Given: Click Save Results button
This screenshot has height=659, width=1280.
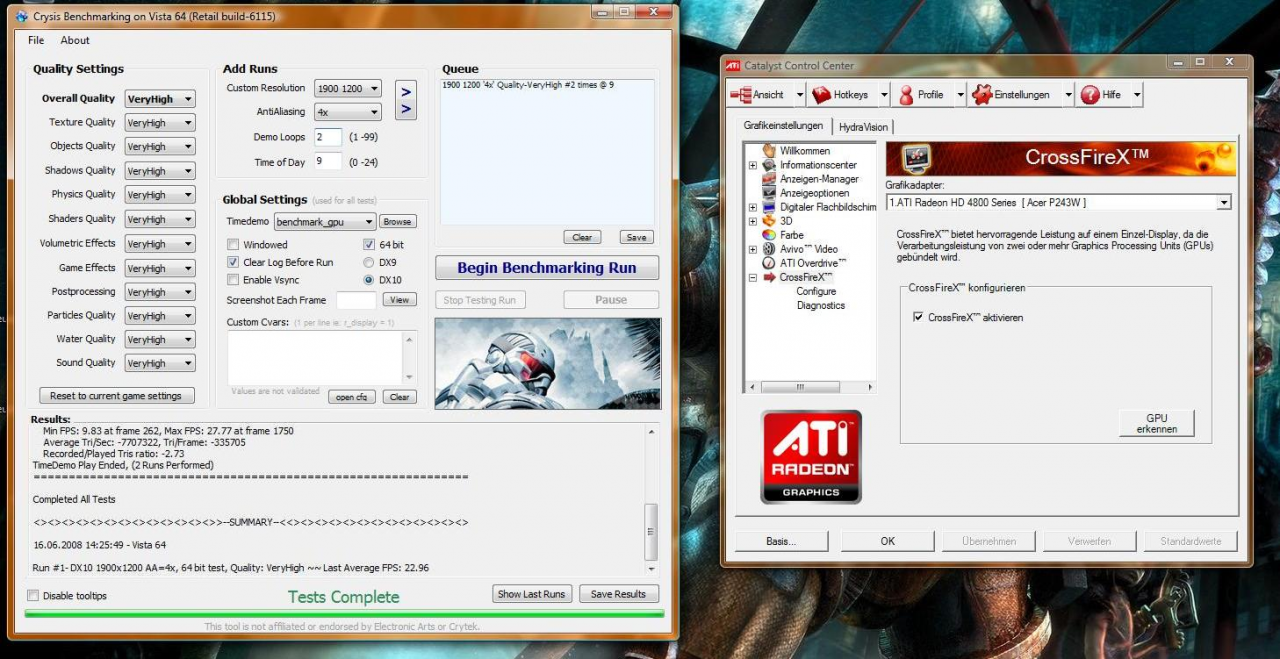Looking at the screenshot, I should point(618,594).
